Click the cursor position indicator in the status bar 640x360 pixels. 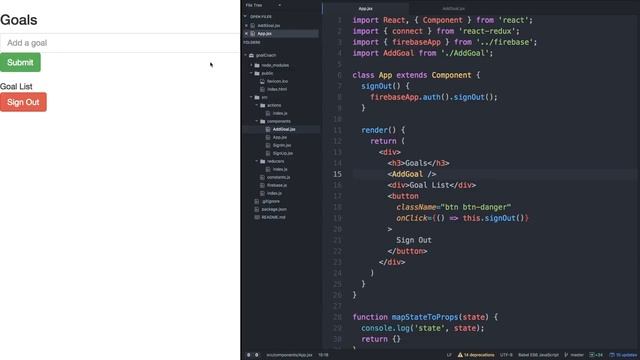323,355
